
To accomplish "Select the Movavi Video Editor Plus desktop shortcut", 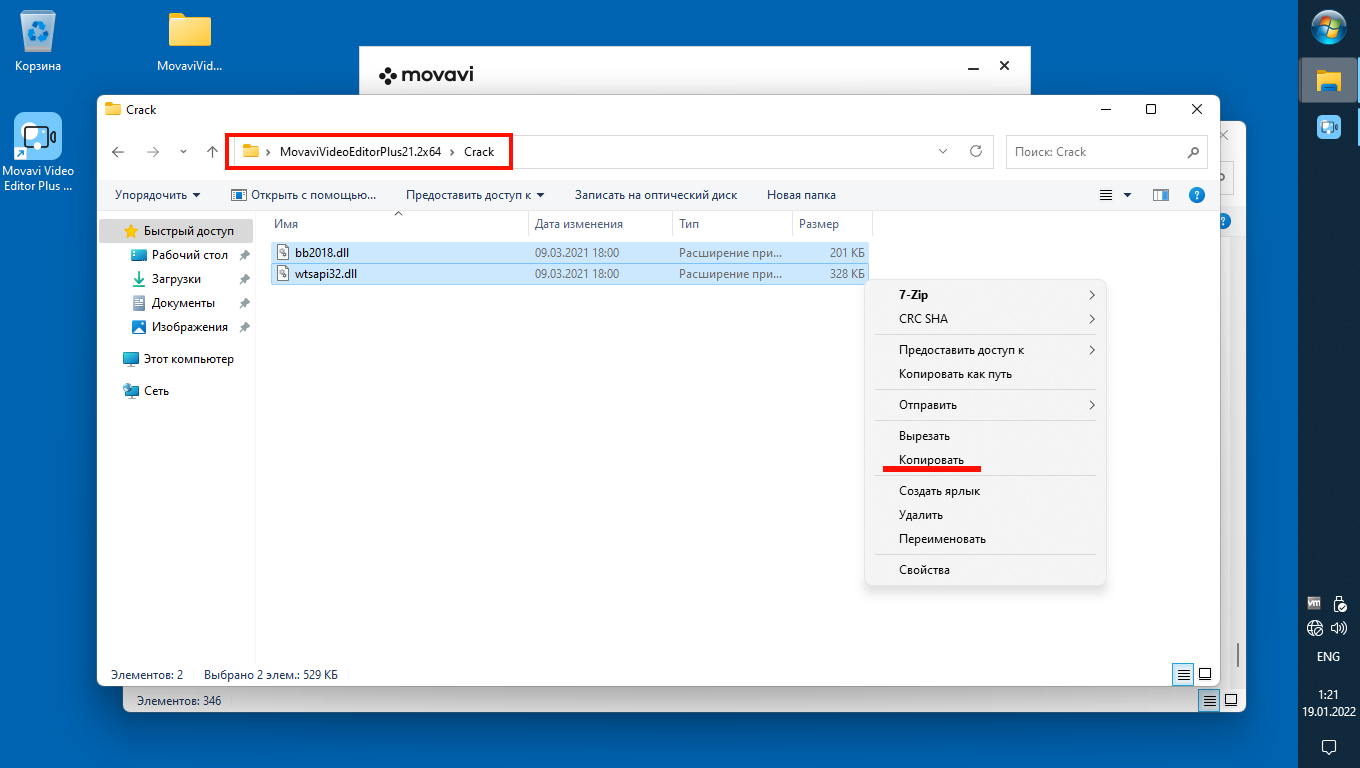I will 38,152.
